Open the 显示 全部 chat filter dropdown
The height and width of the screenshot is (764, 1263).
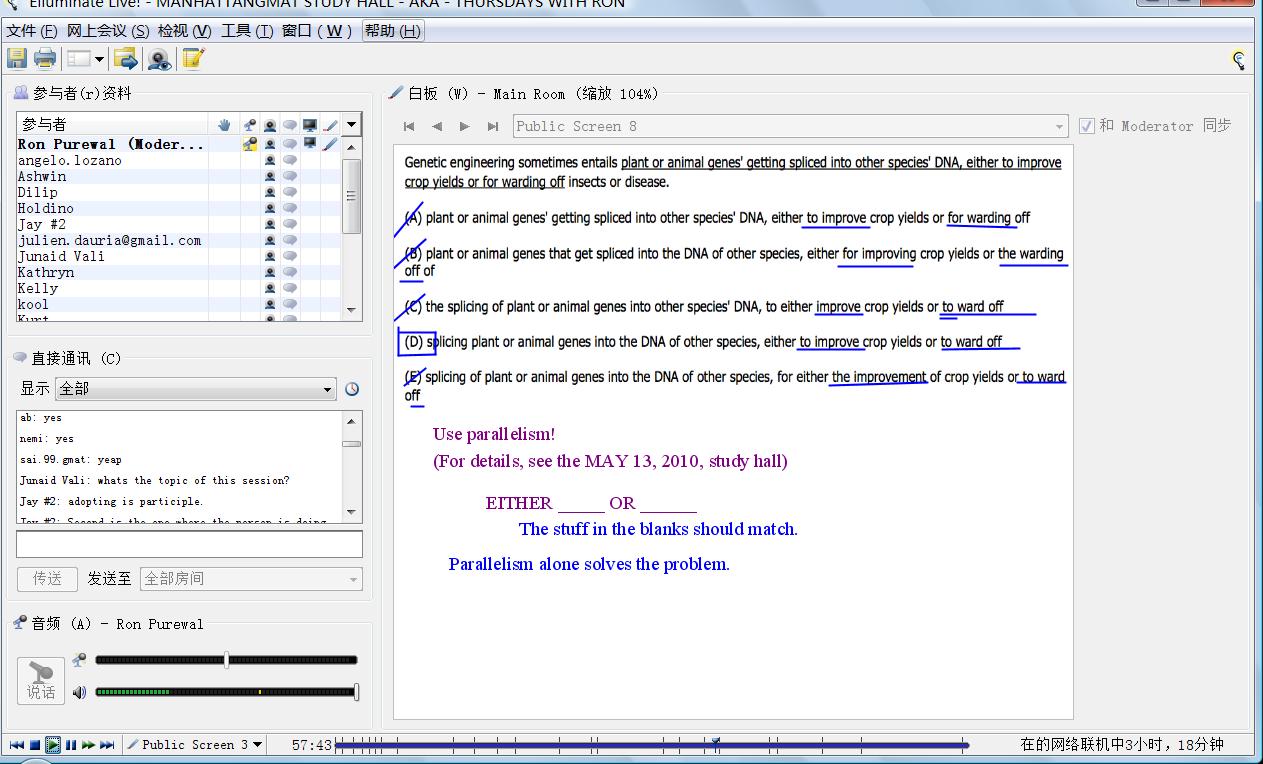[196, 388]
